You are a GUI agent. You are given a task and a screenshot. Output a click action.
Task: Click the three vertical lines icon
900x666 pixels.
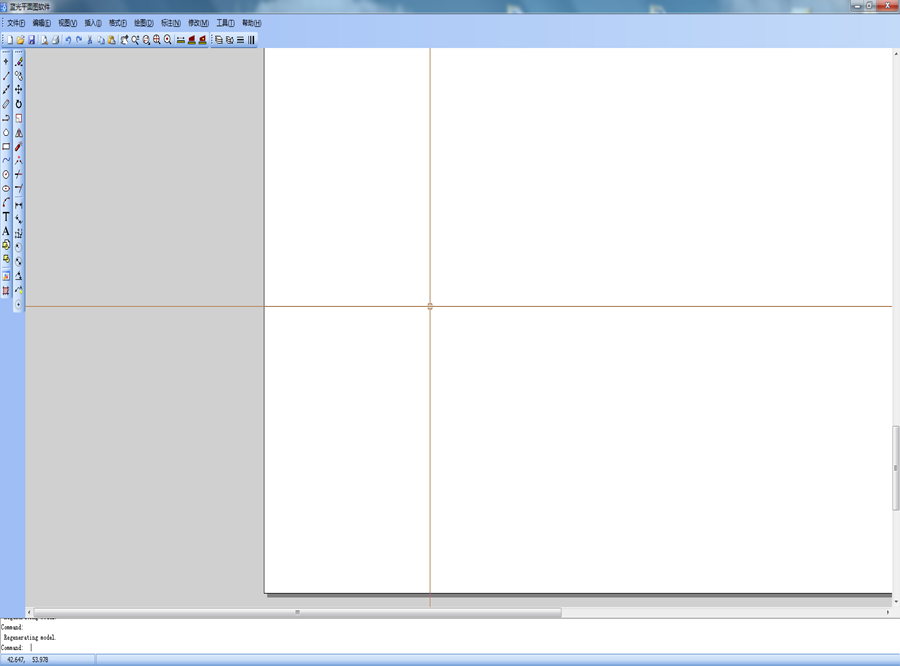click(251, 40)
